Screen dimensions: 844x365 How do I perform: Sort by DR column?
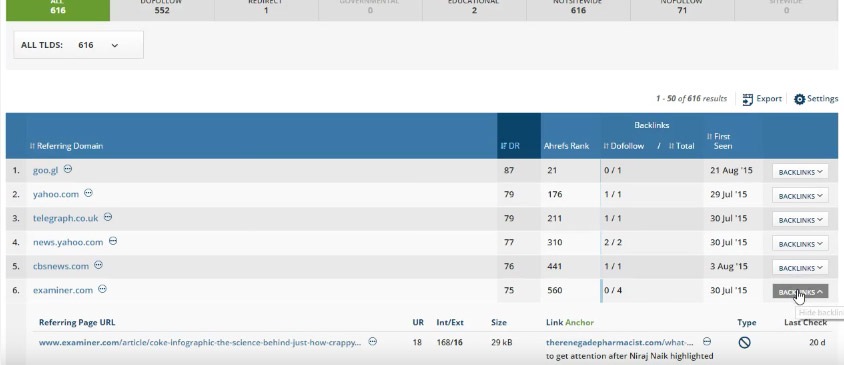pos(510,146)
